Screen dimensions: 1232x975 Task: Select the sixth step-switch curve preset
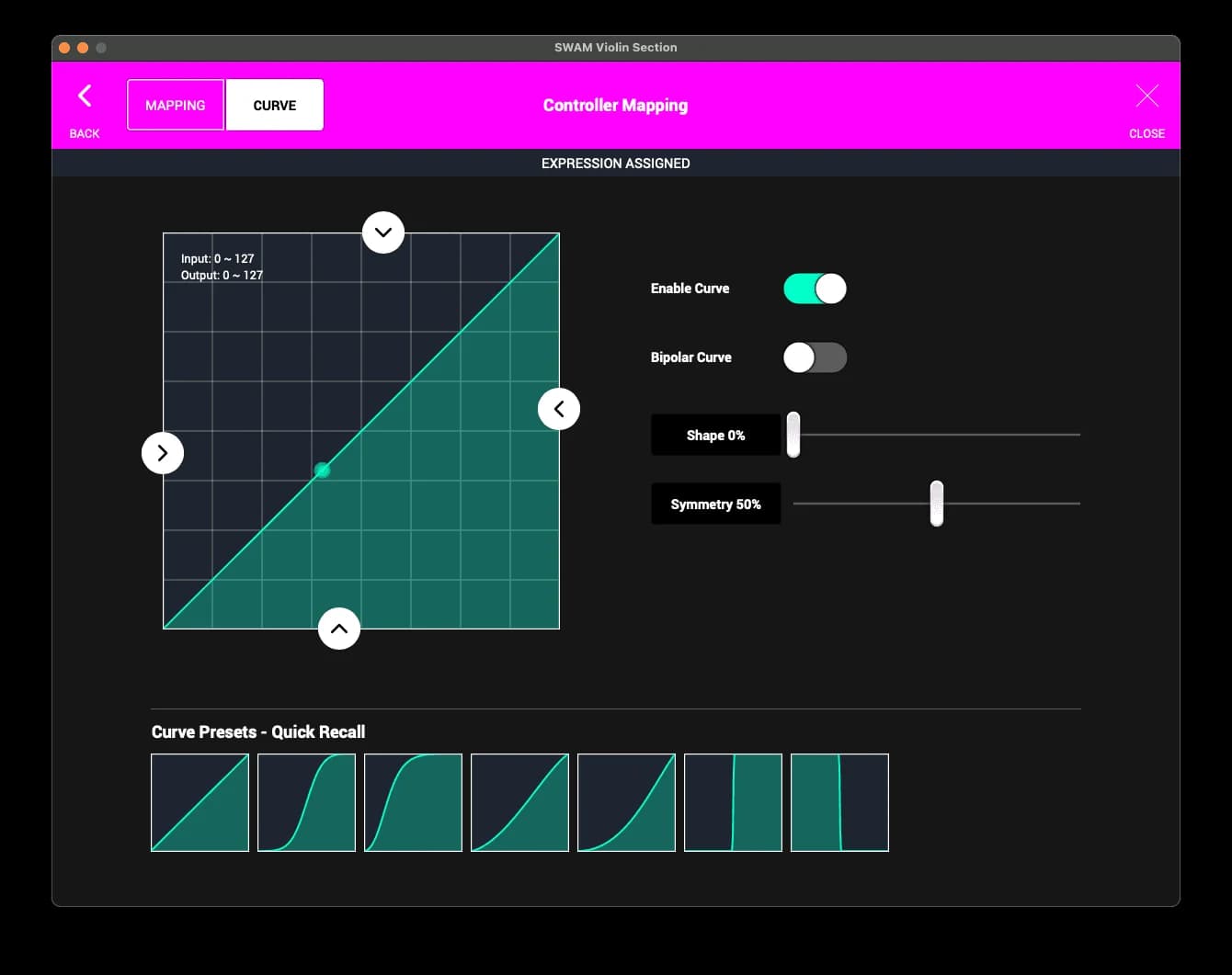coord(733,802)
